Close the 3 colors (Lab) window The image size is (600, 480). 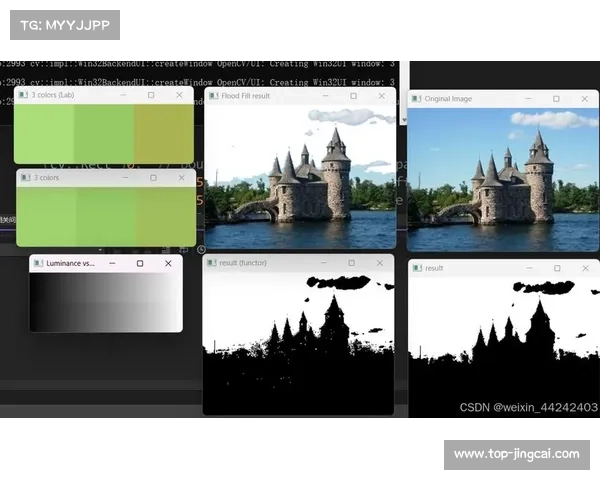pos(180,95)
